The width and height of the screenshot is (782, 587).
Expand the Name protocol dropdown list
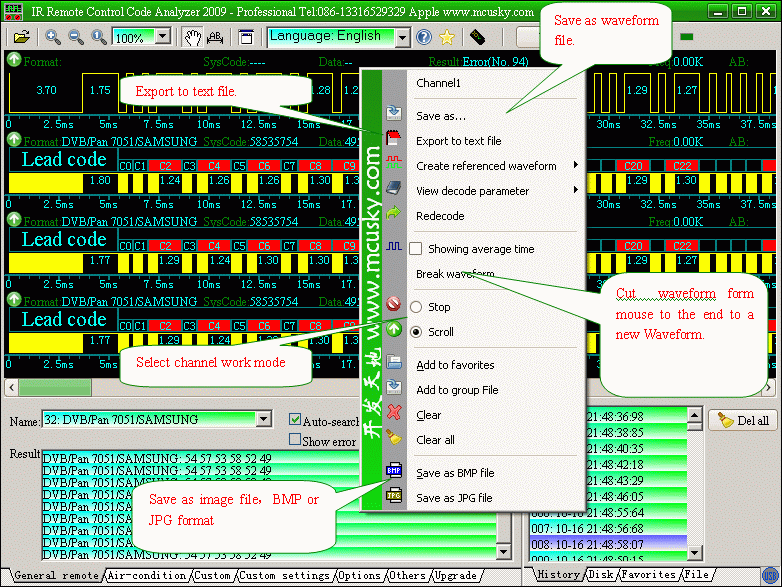(x=264, y=419)
